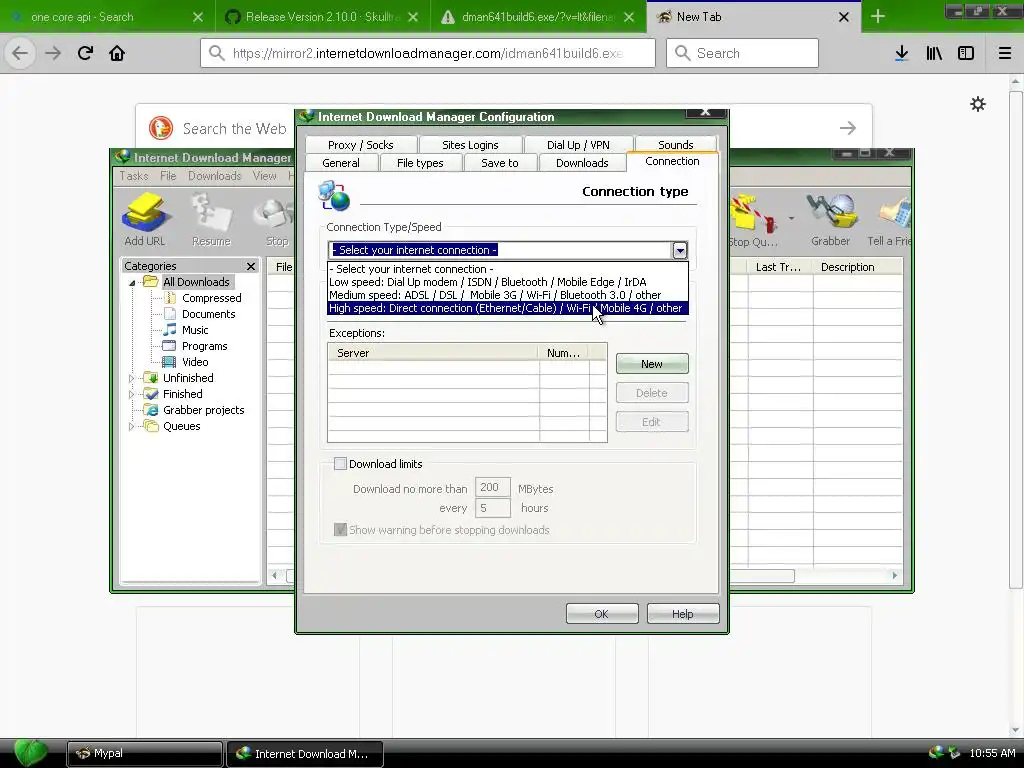This screenshot has width=1024, height=768.
Task: Open a new browser tab with plus
Action: 878,17
